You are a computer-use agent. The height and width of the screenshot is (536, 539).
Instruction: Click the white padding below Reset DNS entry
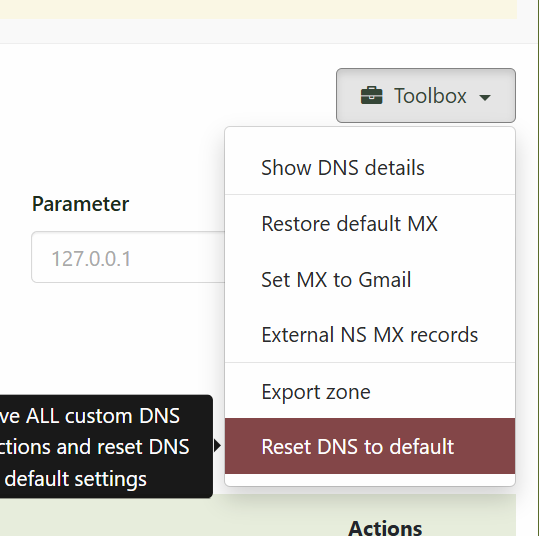click(x=370, y=480)
